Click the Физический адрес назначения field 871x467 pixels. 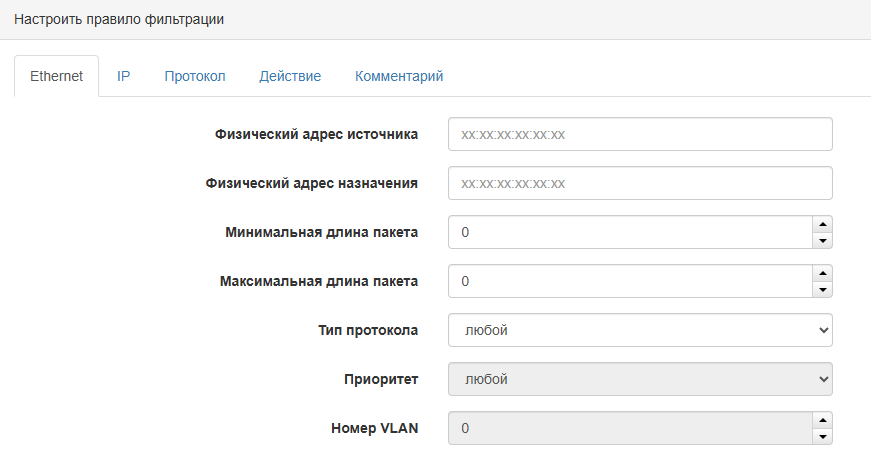pos(640,183)
